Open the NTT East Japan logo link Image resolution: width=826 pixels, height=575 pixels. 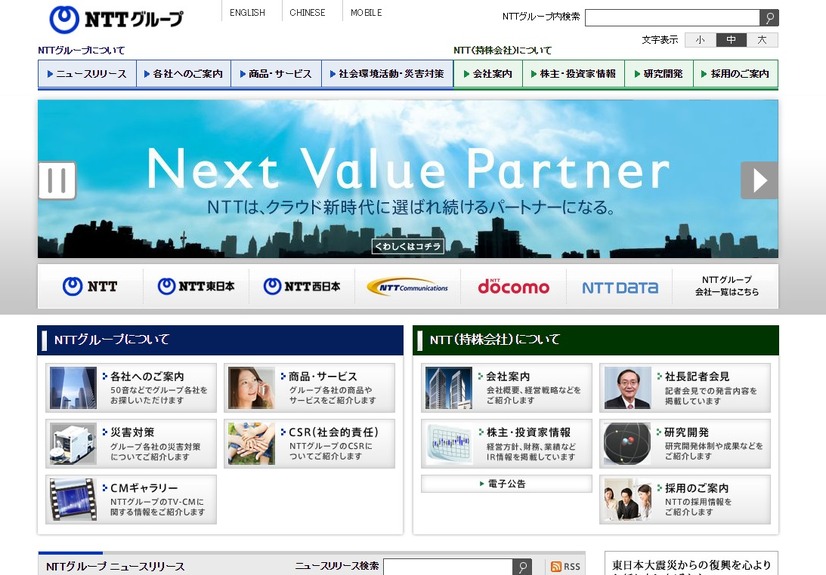[196, 286]
